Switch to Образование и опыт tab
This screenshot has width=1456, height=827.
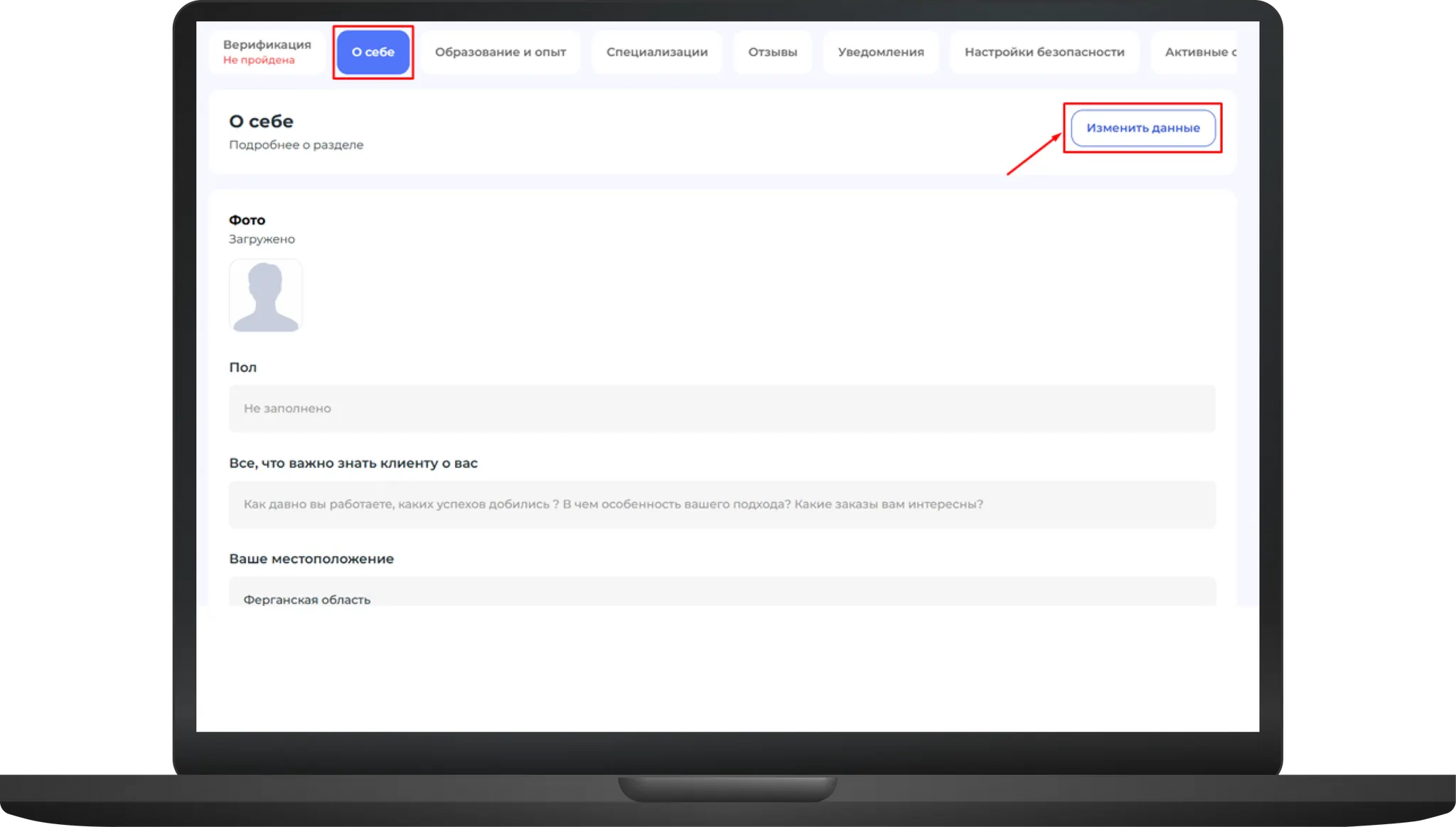[x=500, y=52]
